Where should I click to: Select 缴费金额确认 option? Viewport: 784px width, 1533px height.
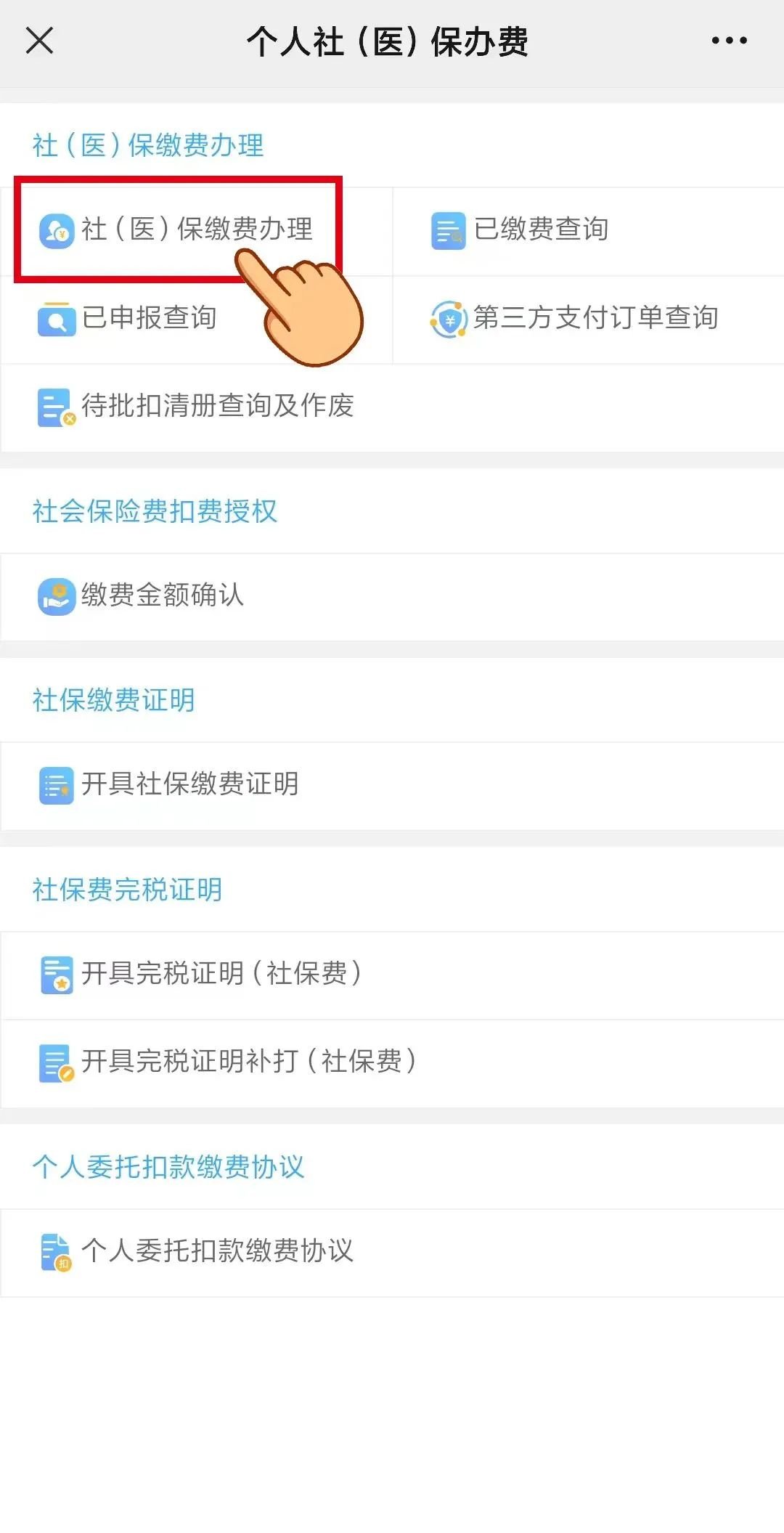[163, 595]
